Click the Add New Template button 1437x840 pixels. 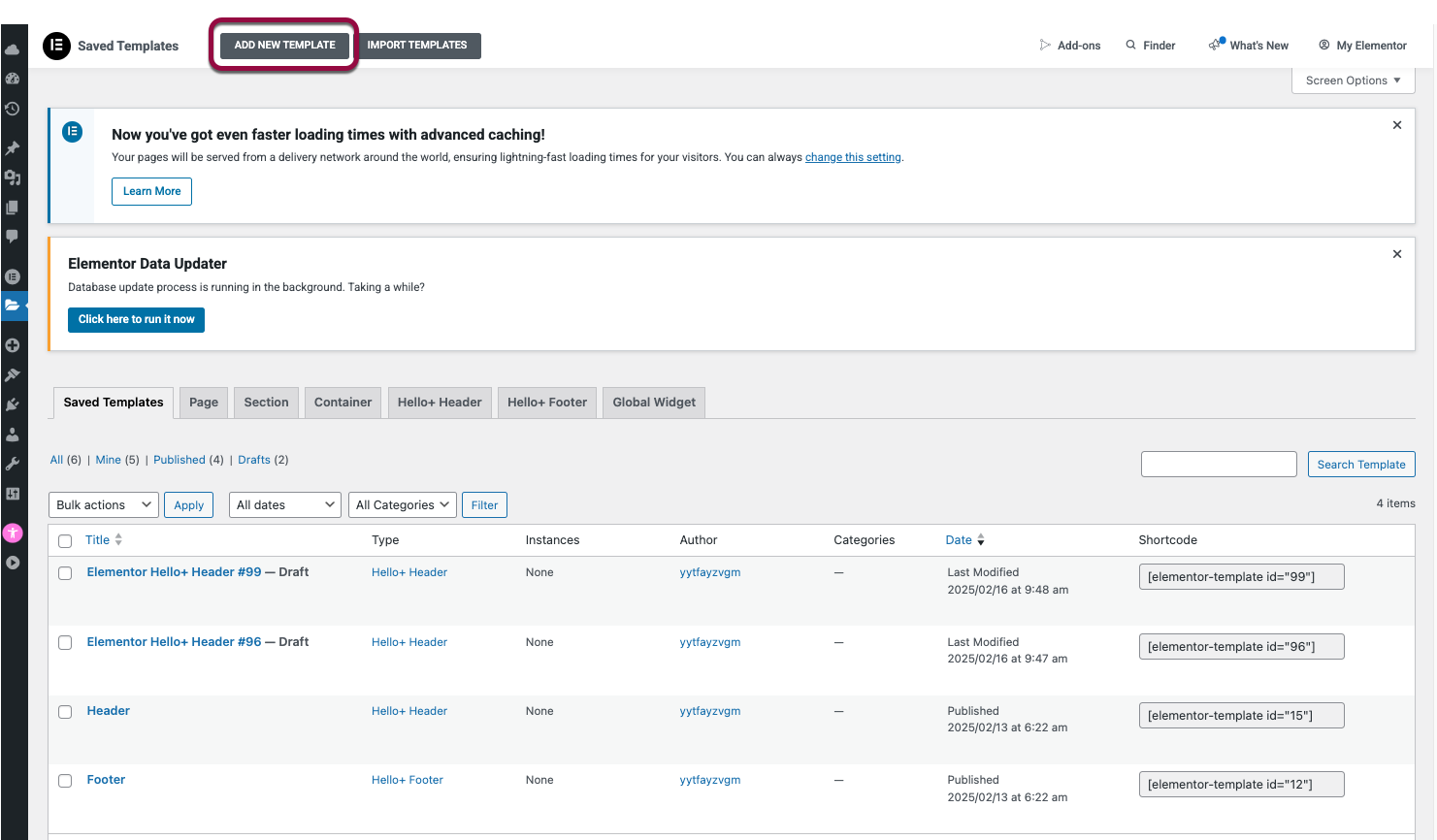[284, 45]
